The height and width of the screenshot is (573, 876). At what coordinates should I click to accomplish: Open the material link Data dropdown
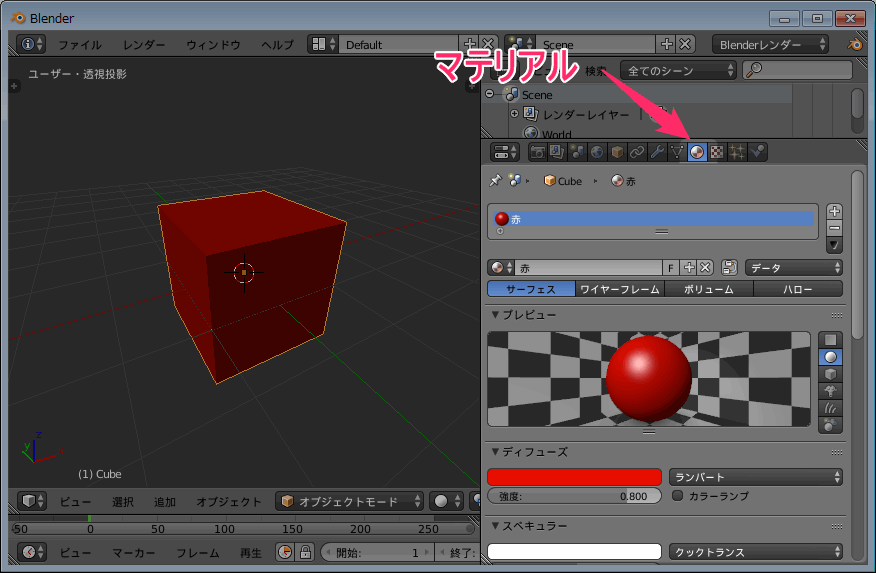coord(794,268)
